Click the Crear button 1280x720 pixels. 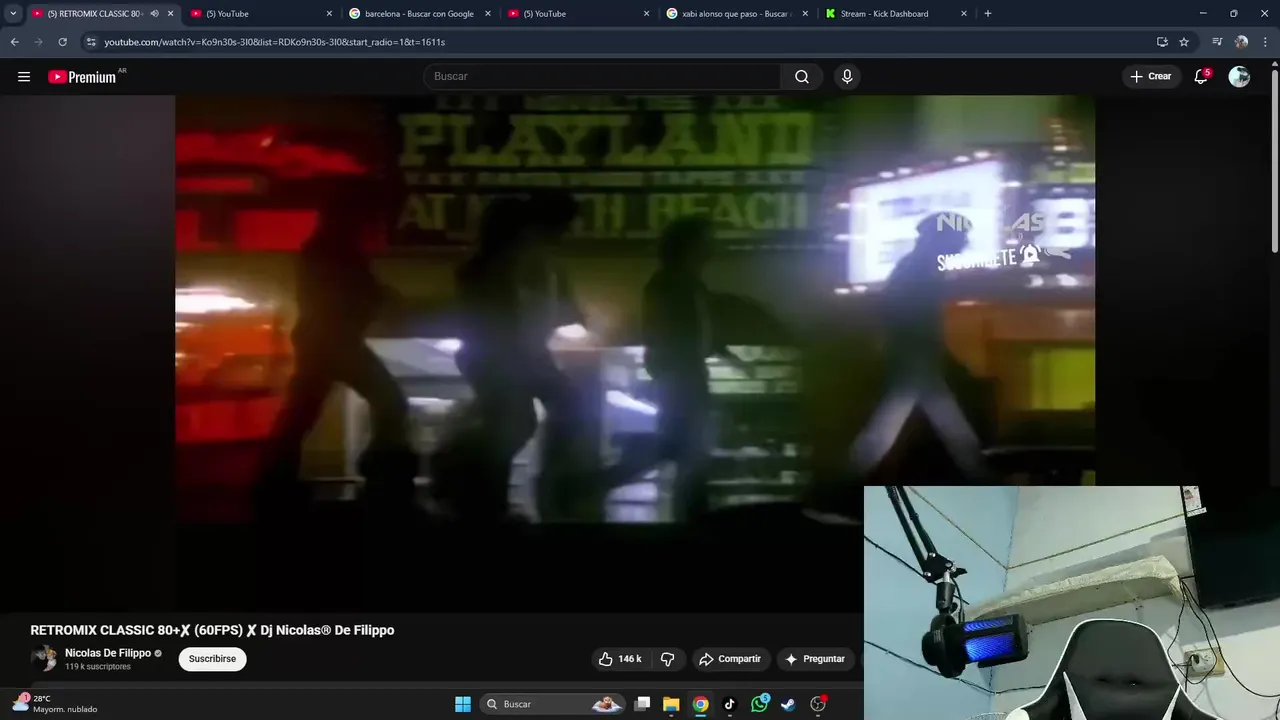click(x=1150, y=76)
